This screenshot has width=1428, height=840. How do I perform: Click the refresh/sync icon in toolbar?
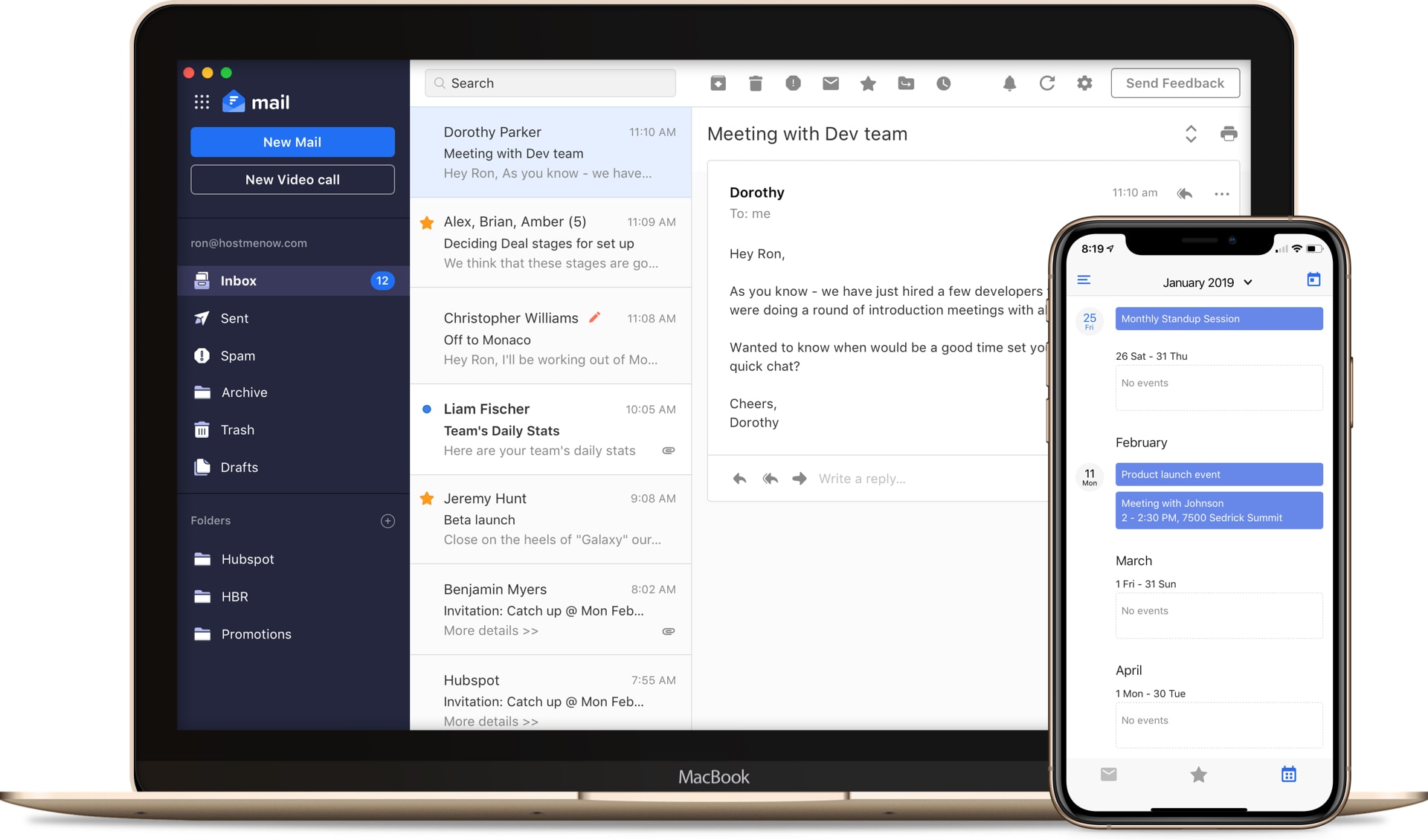(x=1047, y=83)
